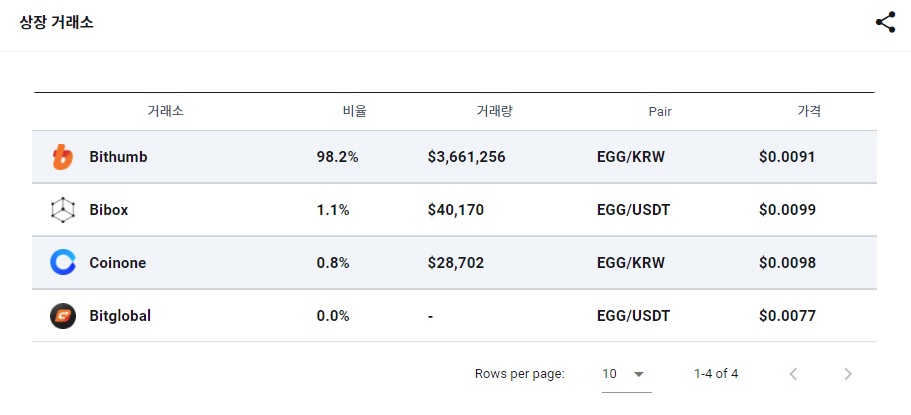Viewport: 911px width, 415px height.
Task: Click the $0.0091 price
Action: tap(787, 157)
